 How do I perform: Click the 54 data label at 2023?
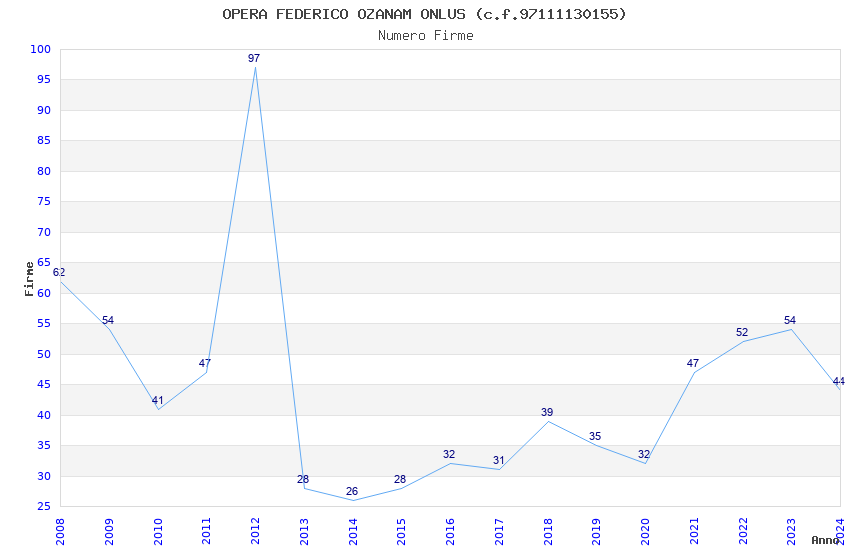(x=790, y=320)
